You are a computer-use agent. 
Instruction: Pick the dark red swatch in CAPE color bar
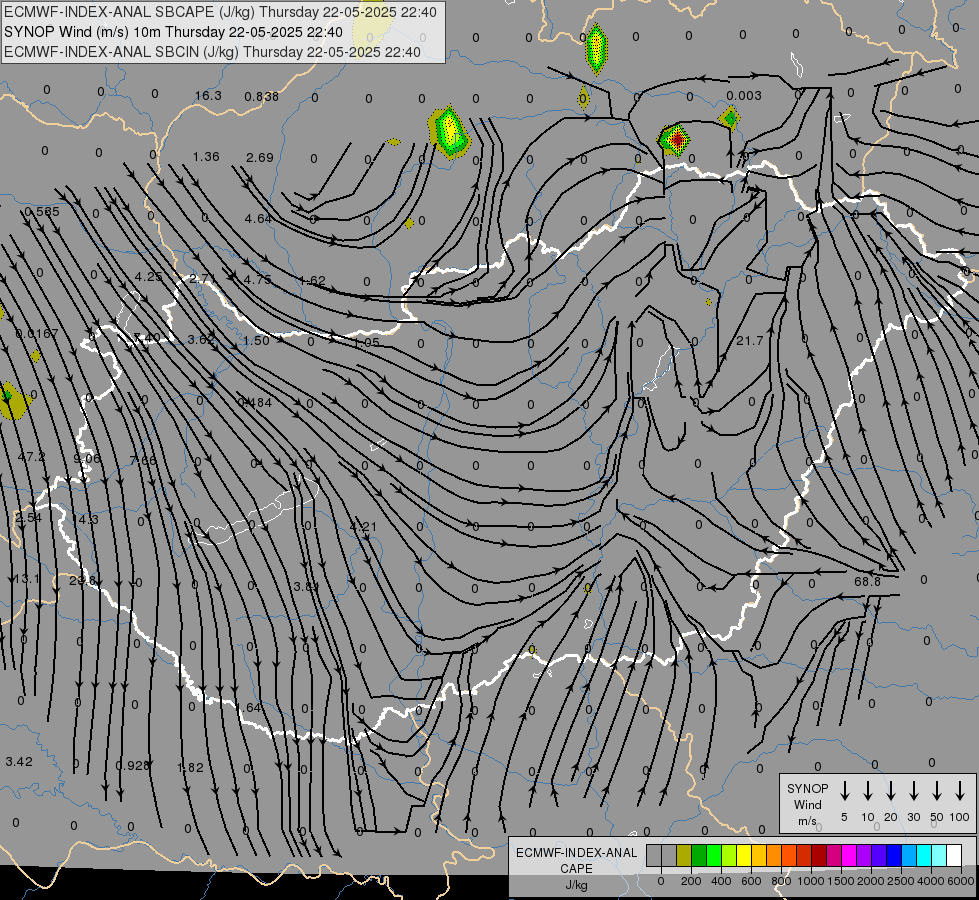tap(819, 855)
